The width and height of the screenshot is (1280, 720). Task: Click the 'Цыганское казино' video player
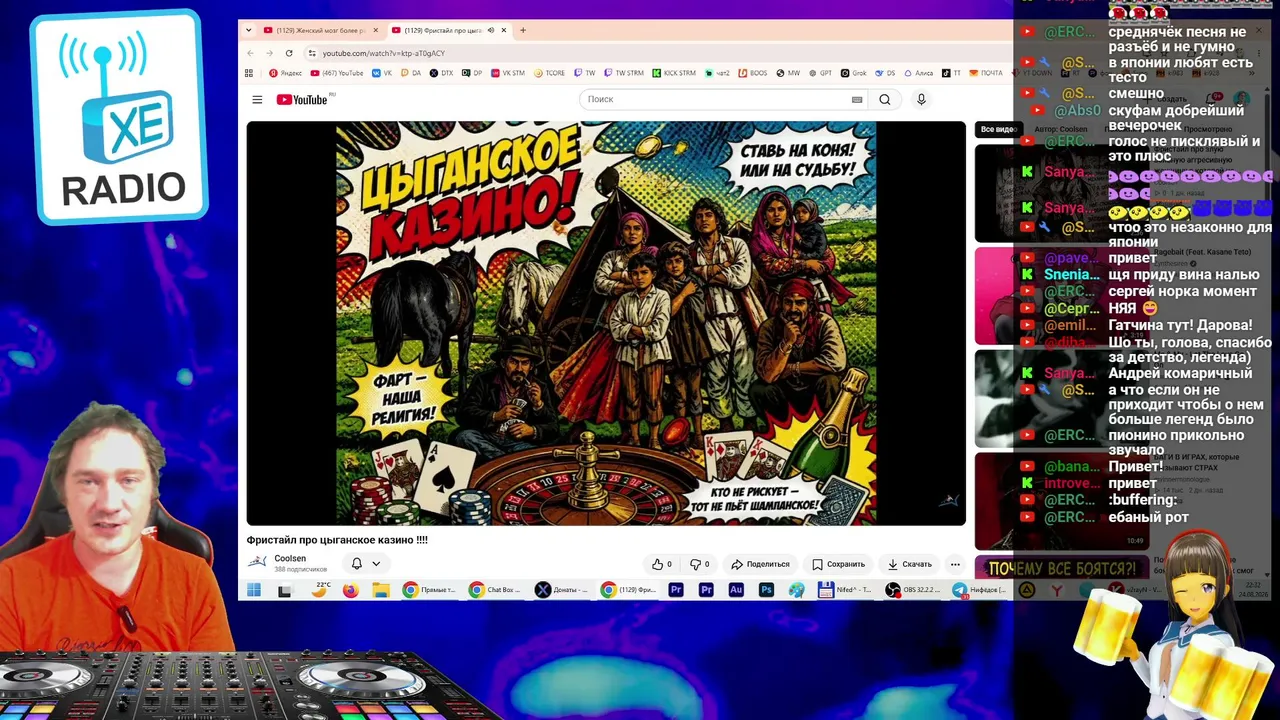coord(606,323)
